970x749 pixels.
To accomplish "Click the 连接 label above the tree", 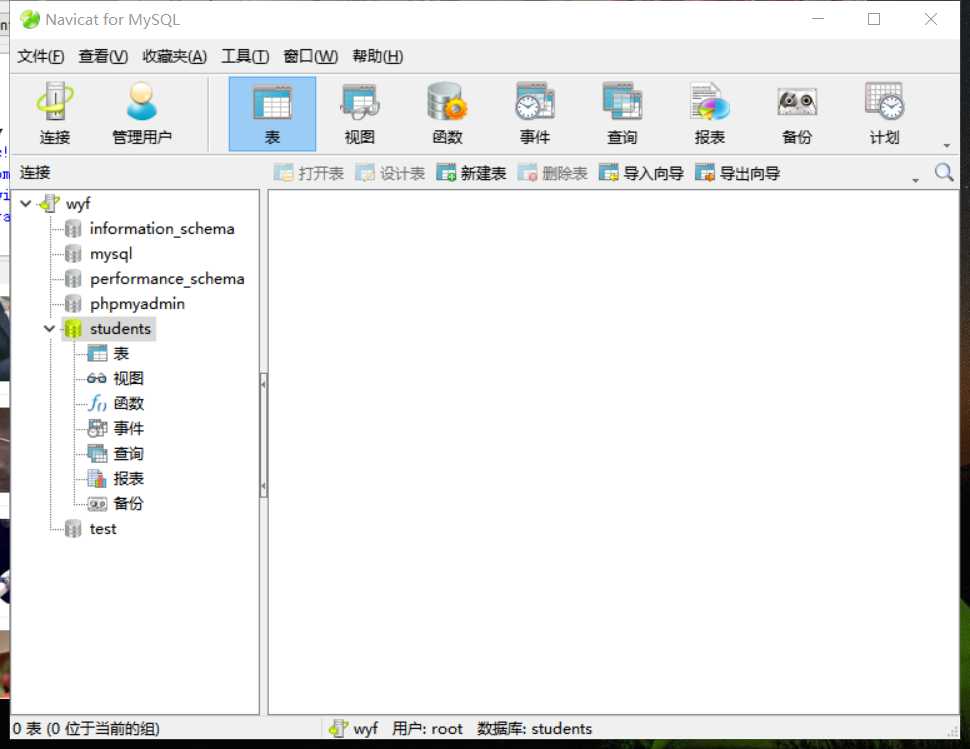I will (35, 173).
